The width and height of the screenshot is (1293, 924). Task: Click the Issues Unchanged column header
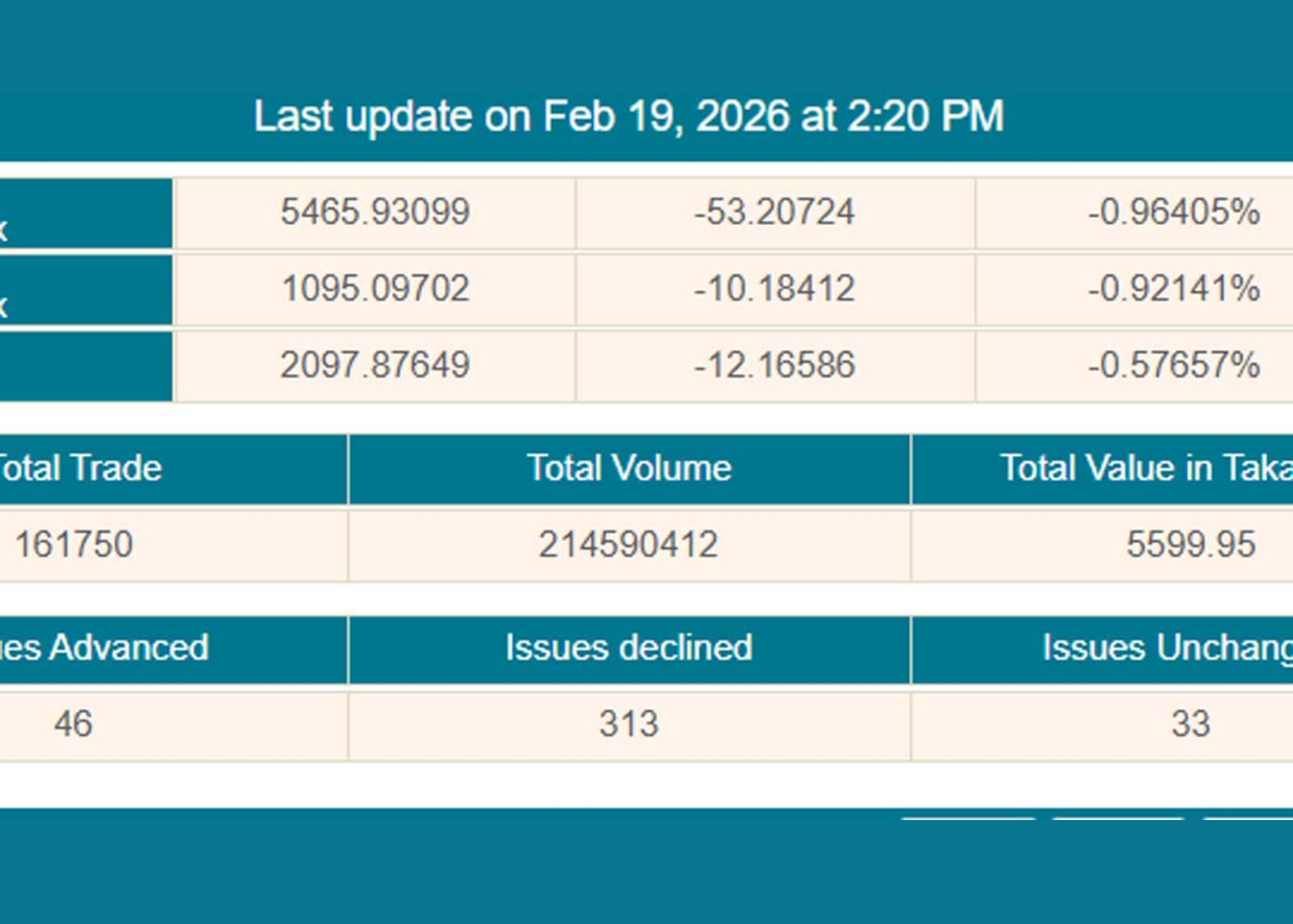(x=1166, y=648)
